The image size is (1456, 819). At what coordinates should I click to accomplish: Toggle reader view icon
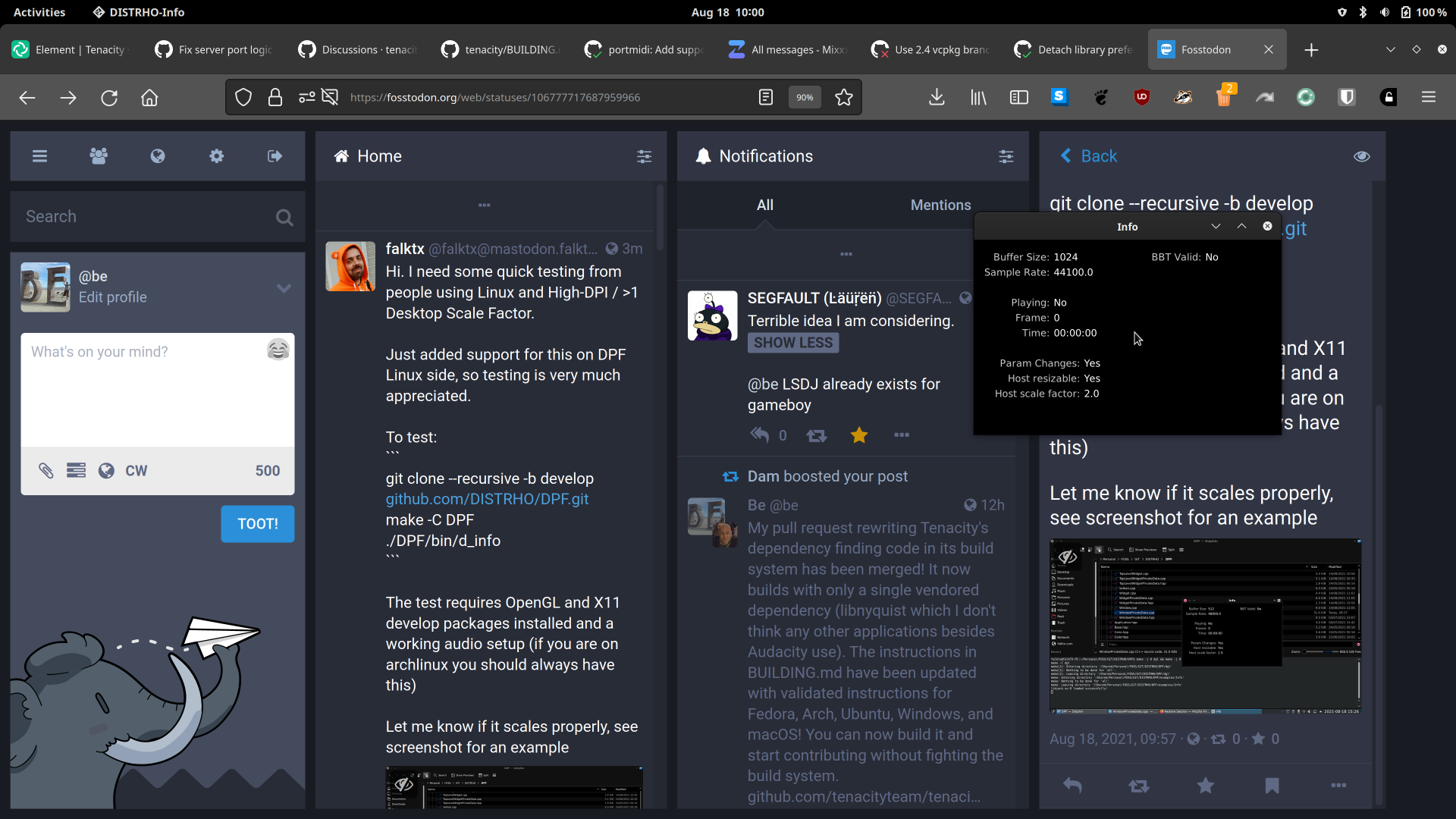pos(766,98)
